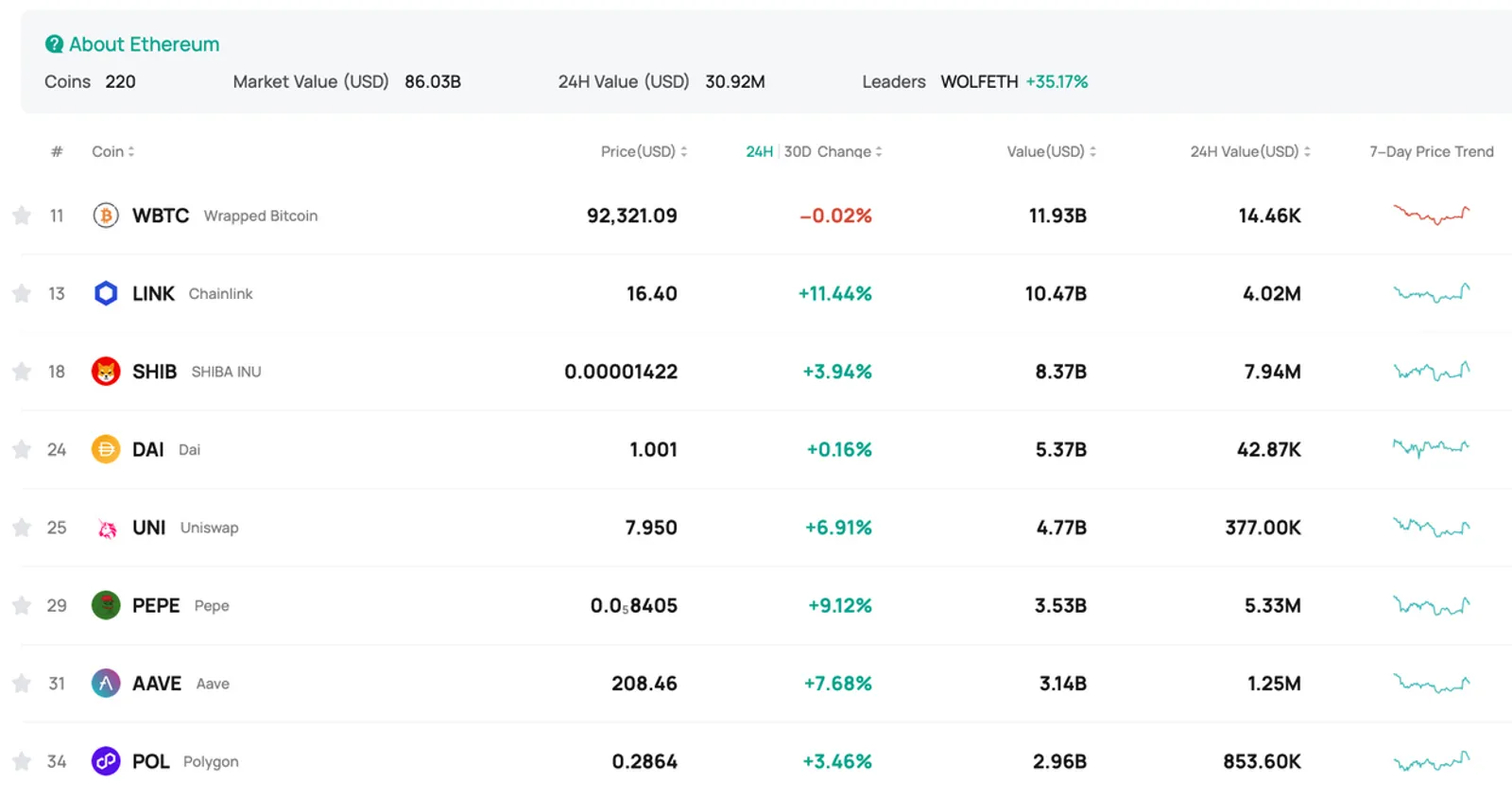View SHIB 7-day price trend chart
Viewport: 1512px width, 799px height.
click(1431, 371)
